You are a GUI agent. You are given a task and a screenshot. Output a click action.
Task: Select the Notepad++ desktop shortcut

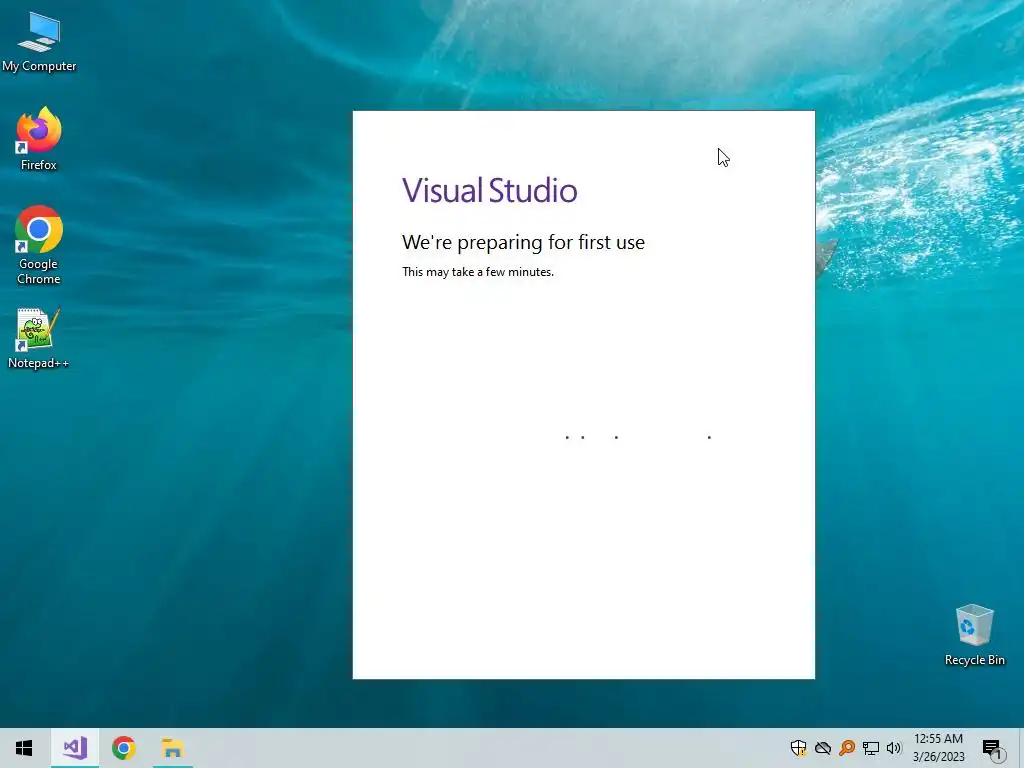(38, 338)
